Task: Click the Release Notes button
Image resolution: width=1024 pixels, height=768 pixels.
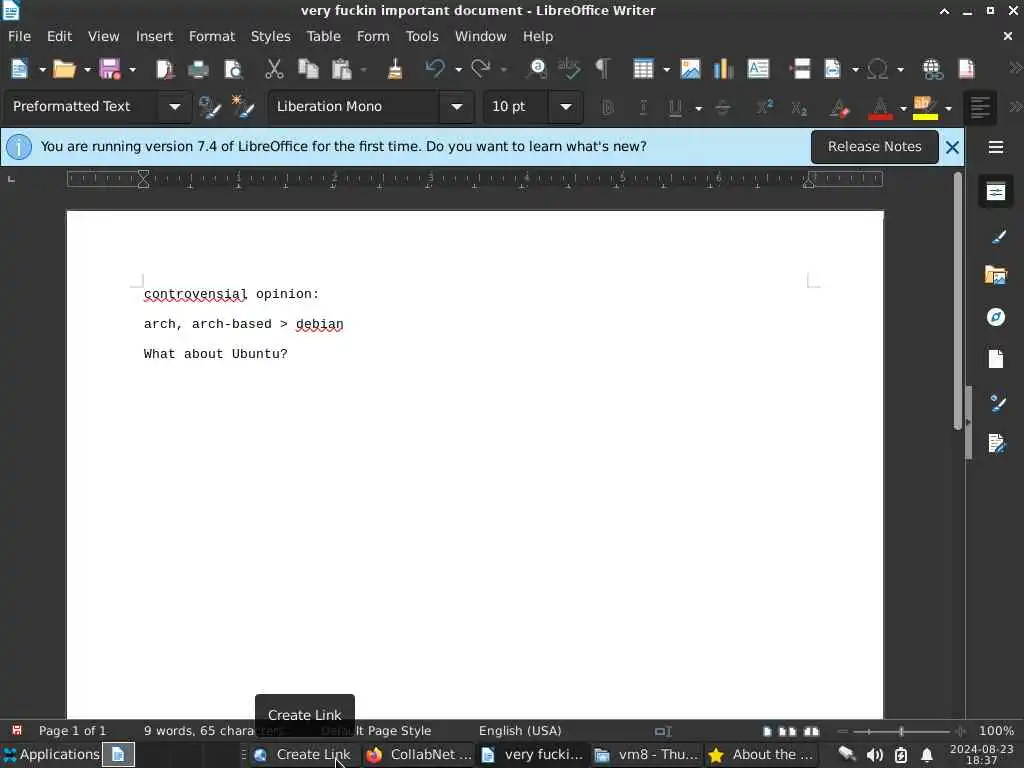Action: 874,147
